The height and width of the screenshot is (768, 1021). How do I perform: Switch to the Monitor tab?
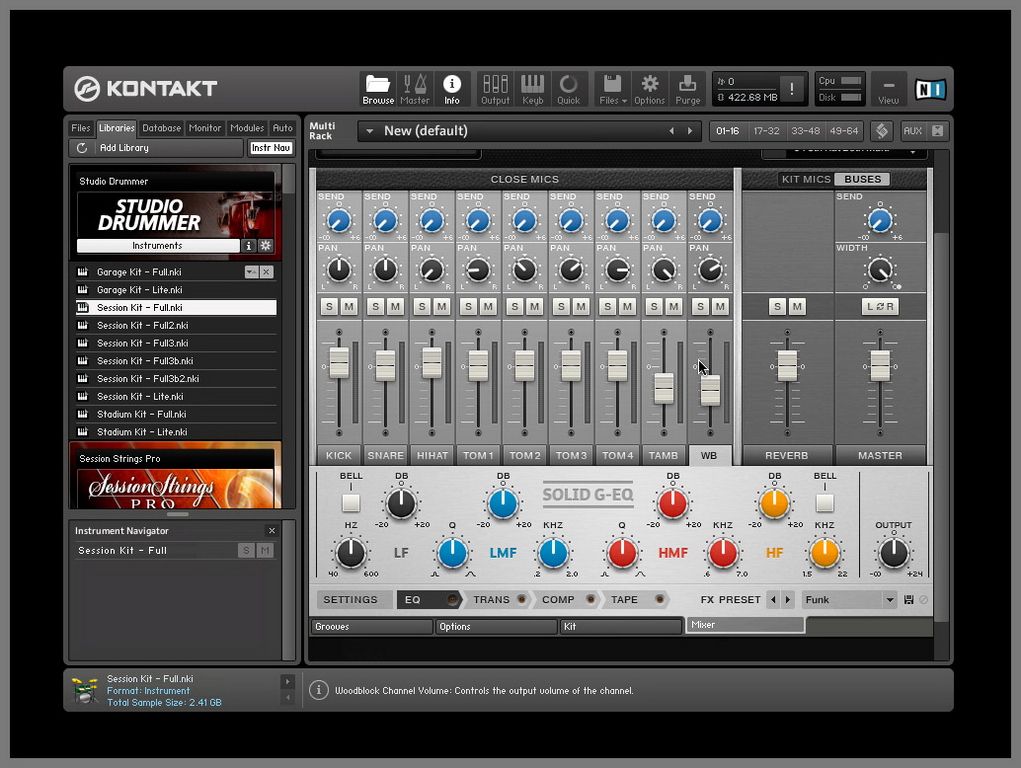pyautogui.click(x=205, y=128)
